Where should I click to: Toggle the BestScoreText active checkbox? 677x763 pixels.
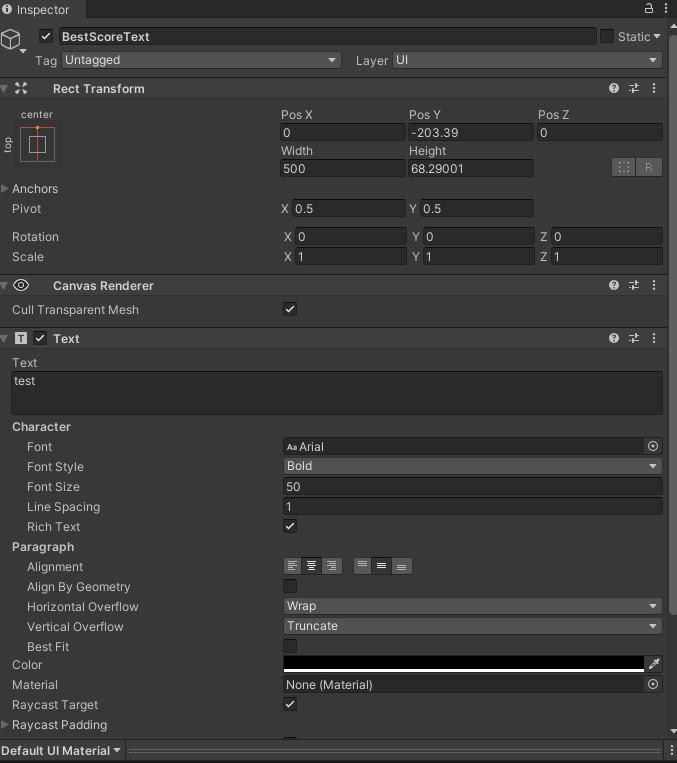(46, 36)
